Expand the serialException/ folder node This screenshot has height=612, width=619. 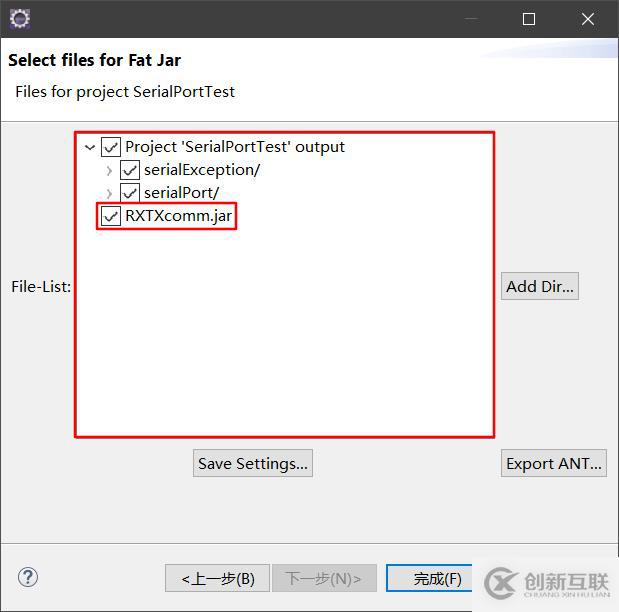click(109, 170)
